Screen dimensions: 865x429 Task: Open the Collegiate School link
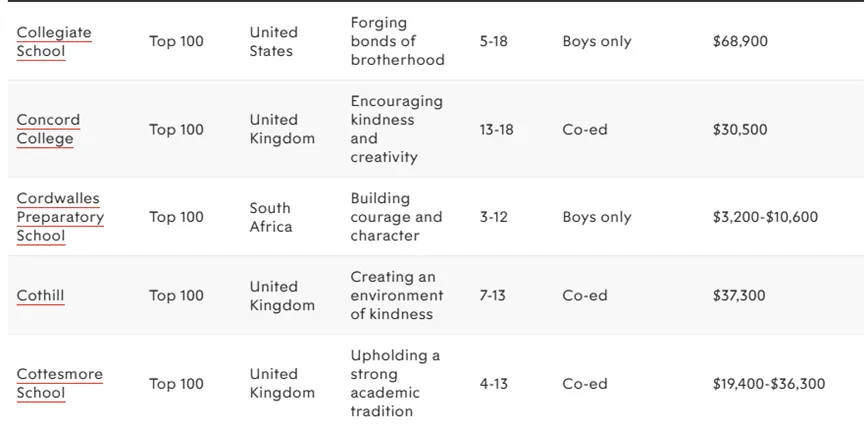[x=54, y=42]
